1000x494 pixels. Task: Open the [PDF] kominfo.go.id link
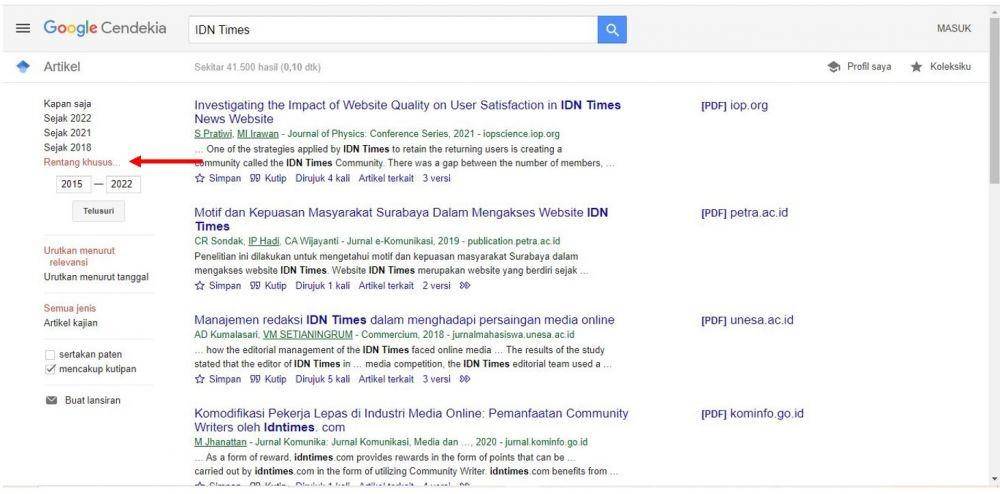pyautogui.click(x=753, y=414)
